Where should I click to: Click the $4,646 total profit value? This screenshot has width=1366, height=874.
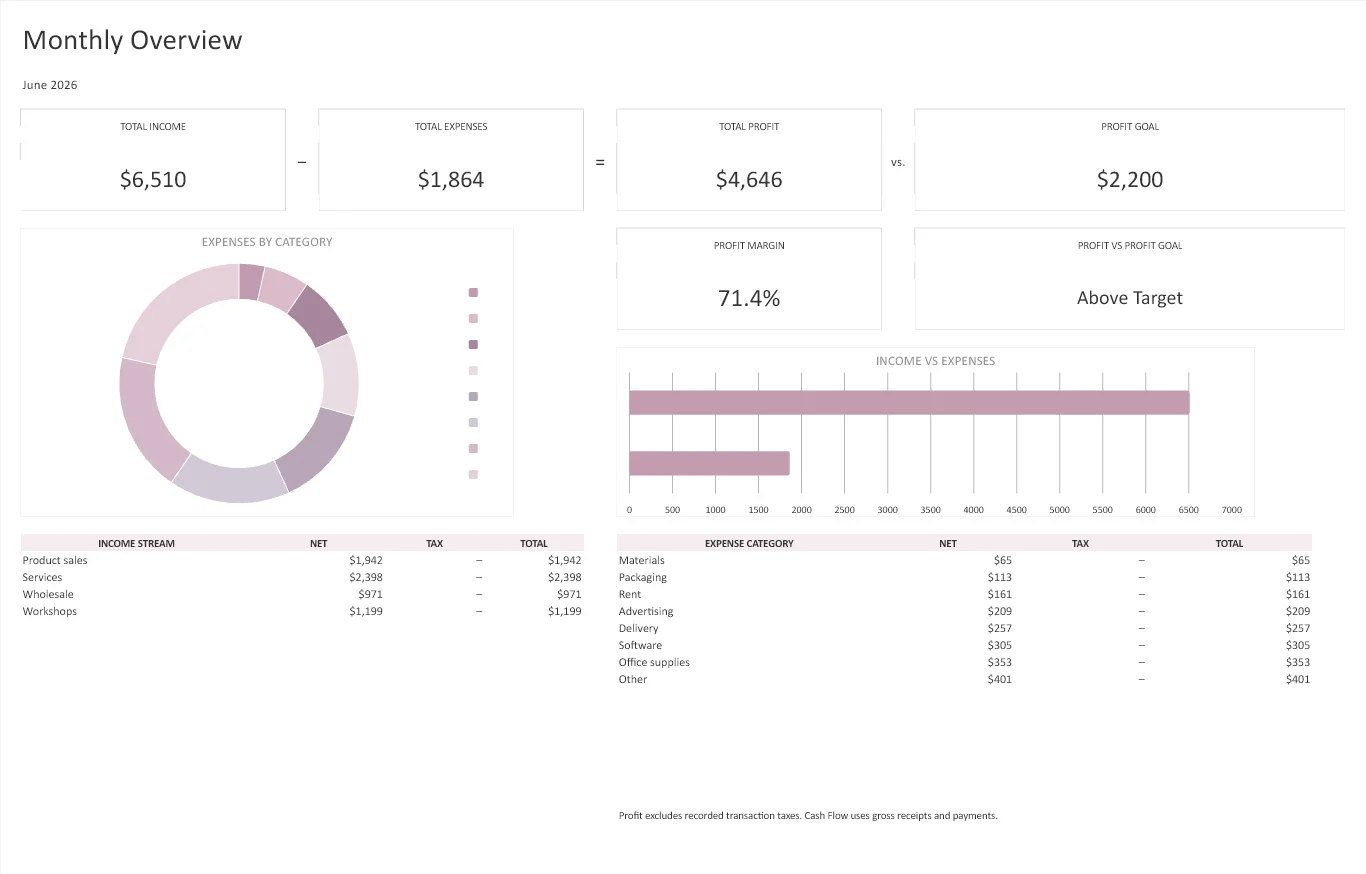(749, 180)
